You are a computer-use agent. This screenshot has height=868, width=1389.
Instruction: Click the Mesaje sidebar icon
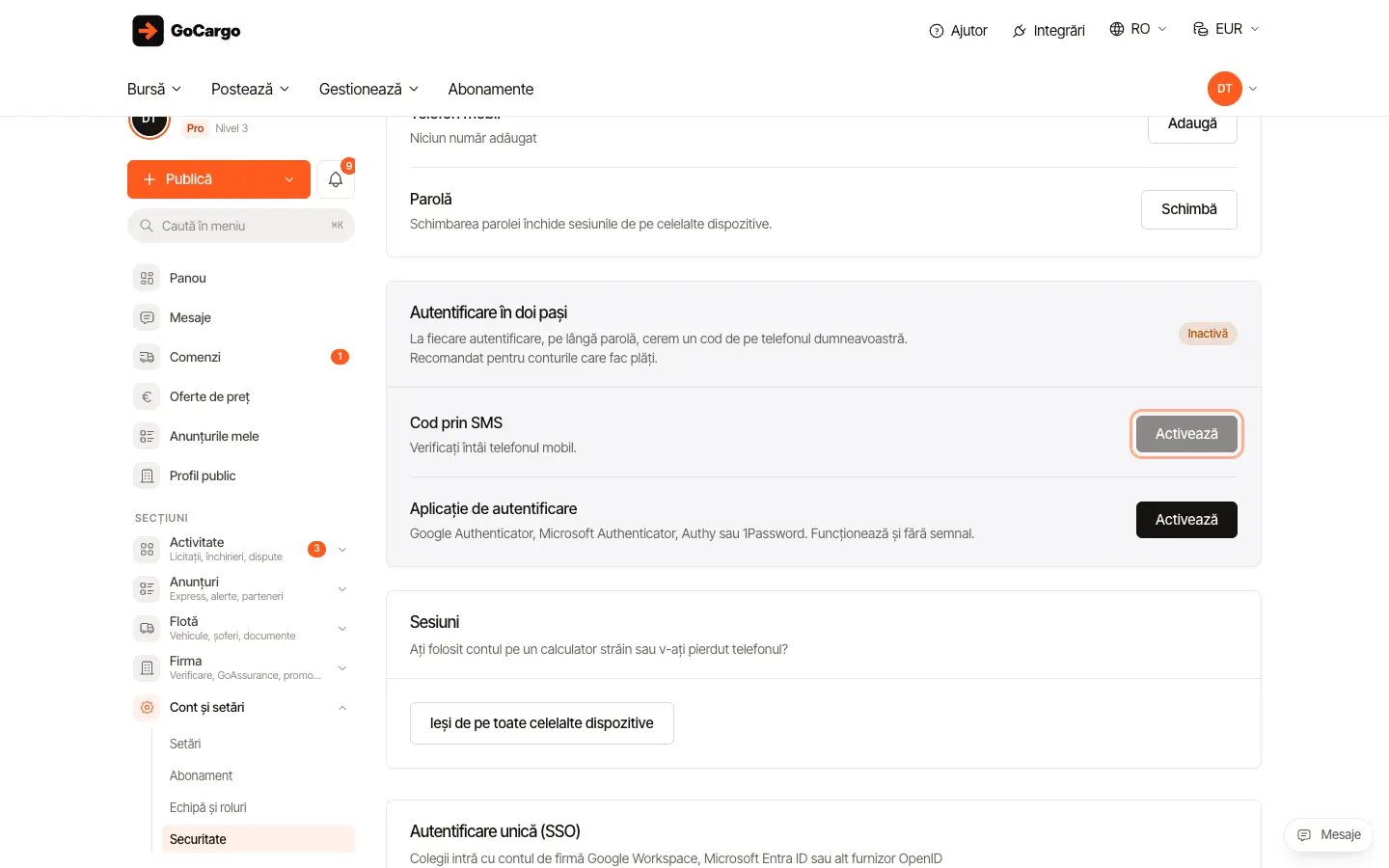147,317
